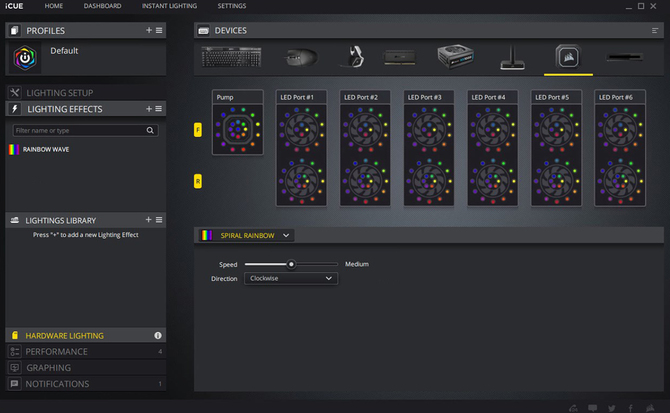Image resolution: width=670 pixels, height=413 pixels.
Task: Expand the Notifications section
Action: (x=86, y=384)
